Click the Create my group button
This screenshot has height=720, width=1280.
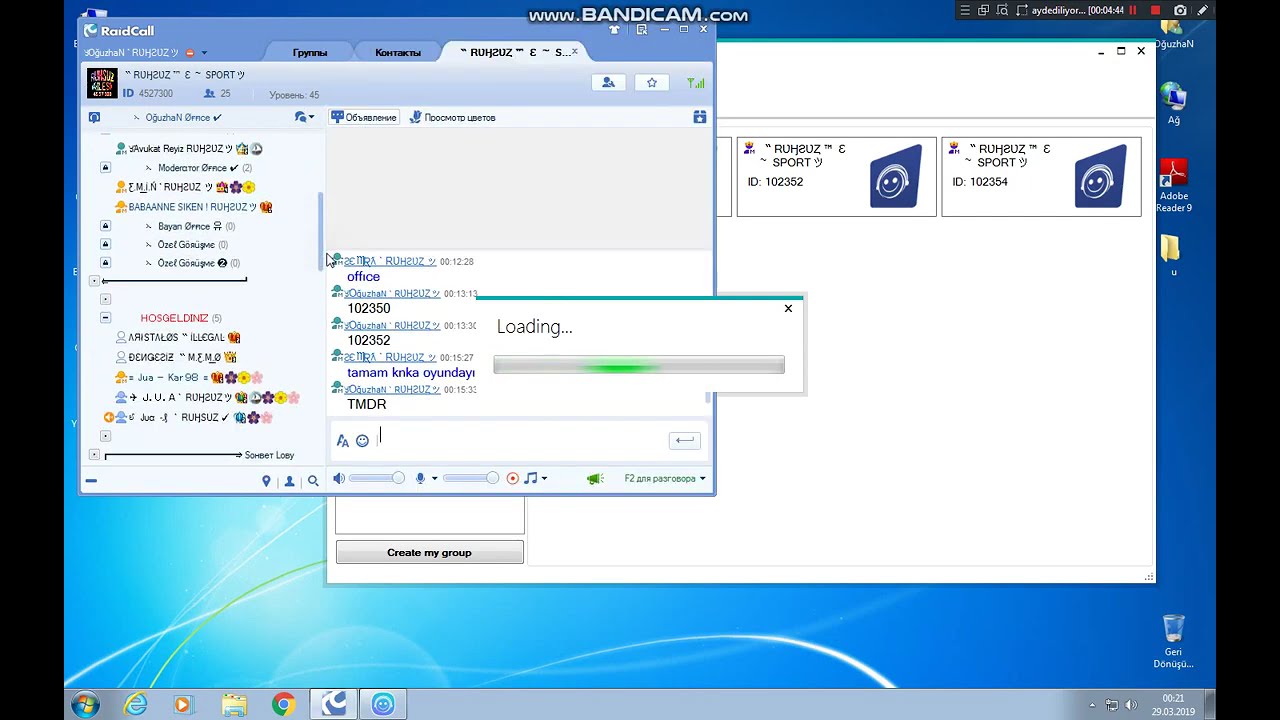429,552
